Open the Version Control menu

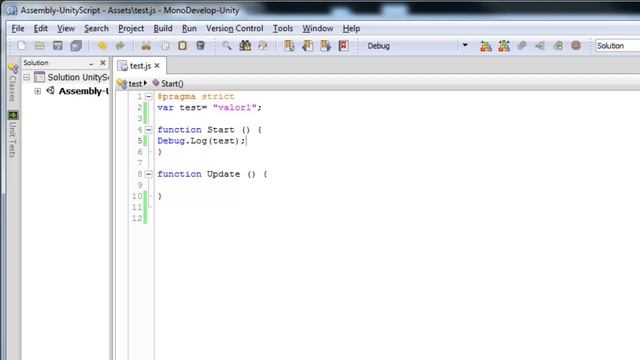[x=235, y=29]
